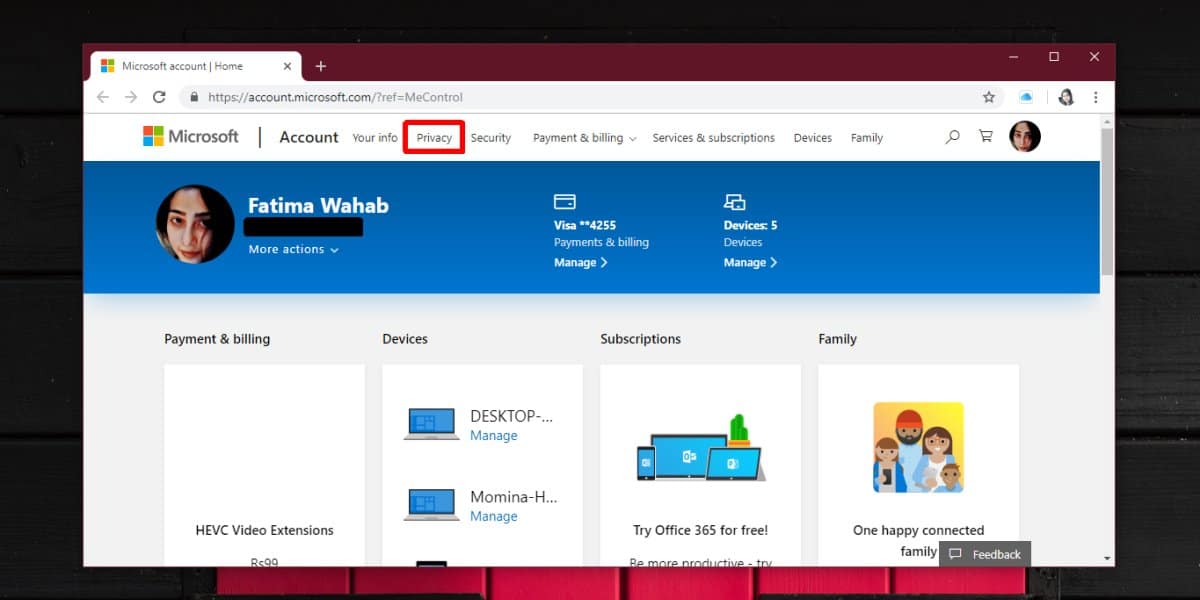Open the Chrome profile avatar icon

(x=1066, y=97)
